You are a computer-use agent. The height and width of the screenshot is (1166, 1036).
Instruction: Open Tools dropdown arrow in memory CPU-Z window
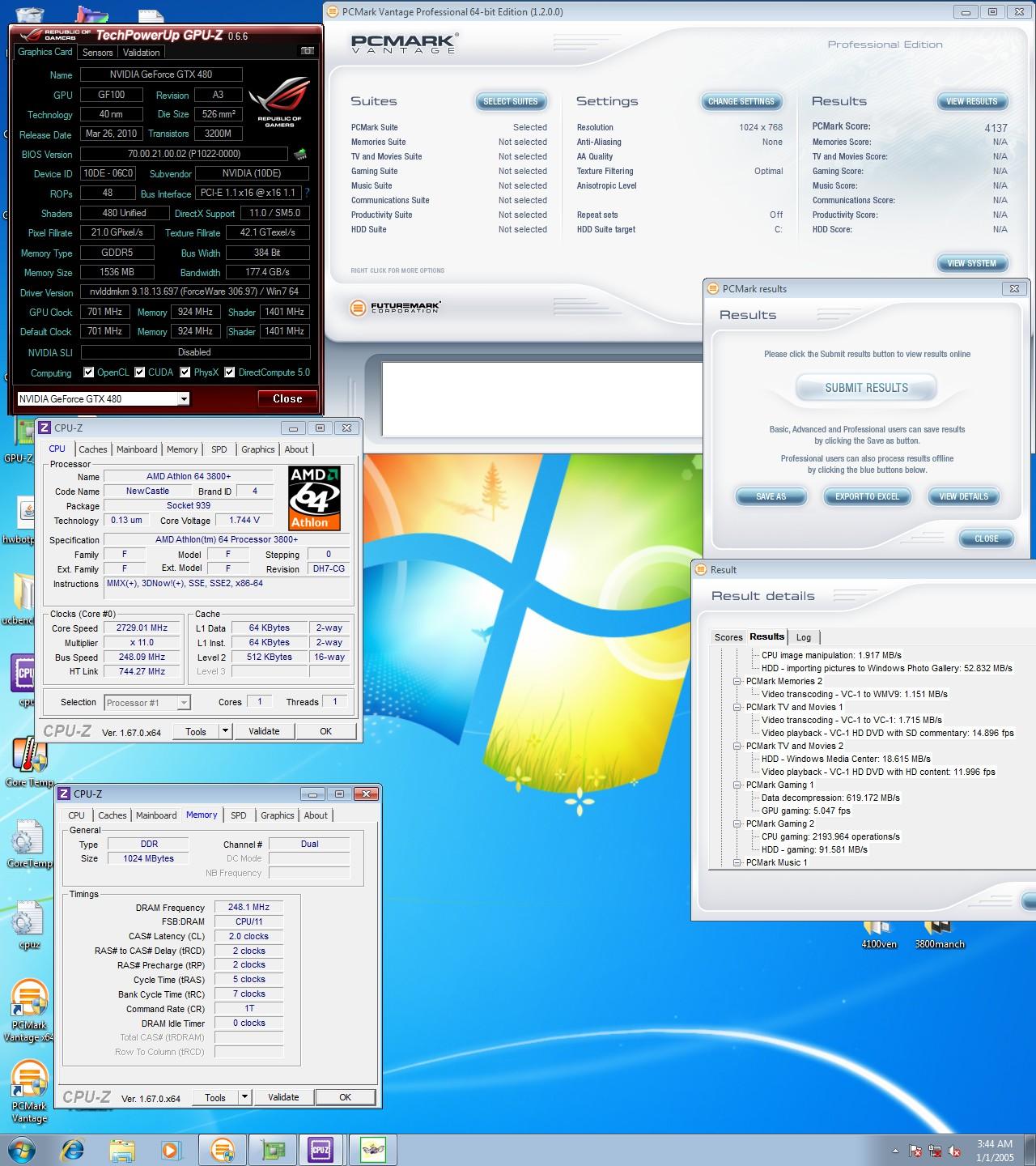click(245, 1097)
